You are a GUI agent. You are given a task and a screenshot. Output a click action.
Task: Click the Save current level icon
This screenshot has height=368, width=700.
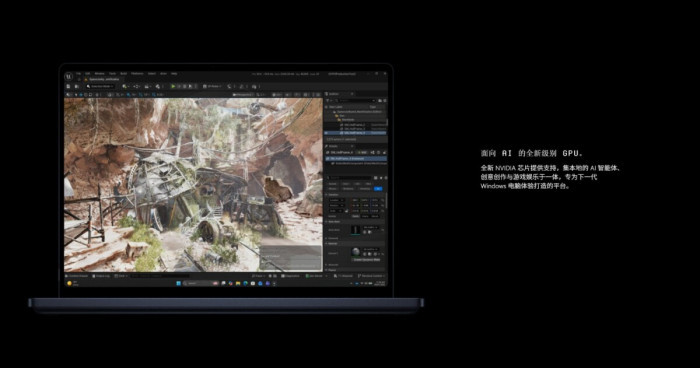point(68,86)
